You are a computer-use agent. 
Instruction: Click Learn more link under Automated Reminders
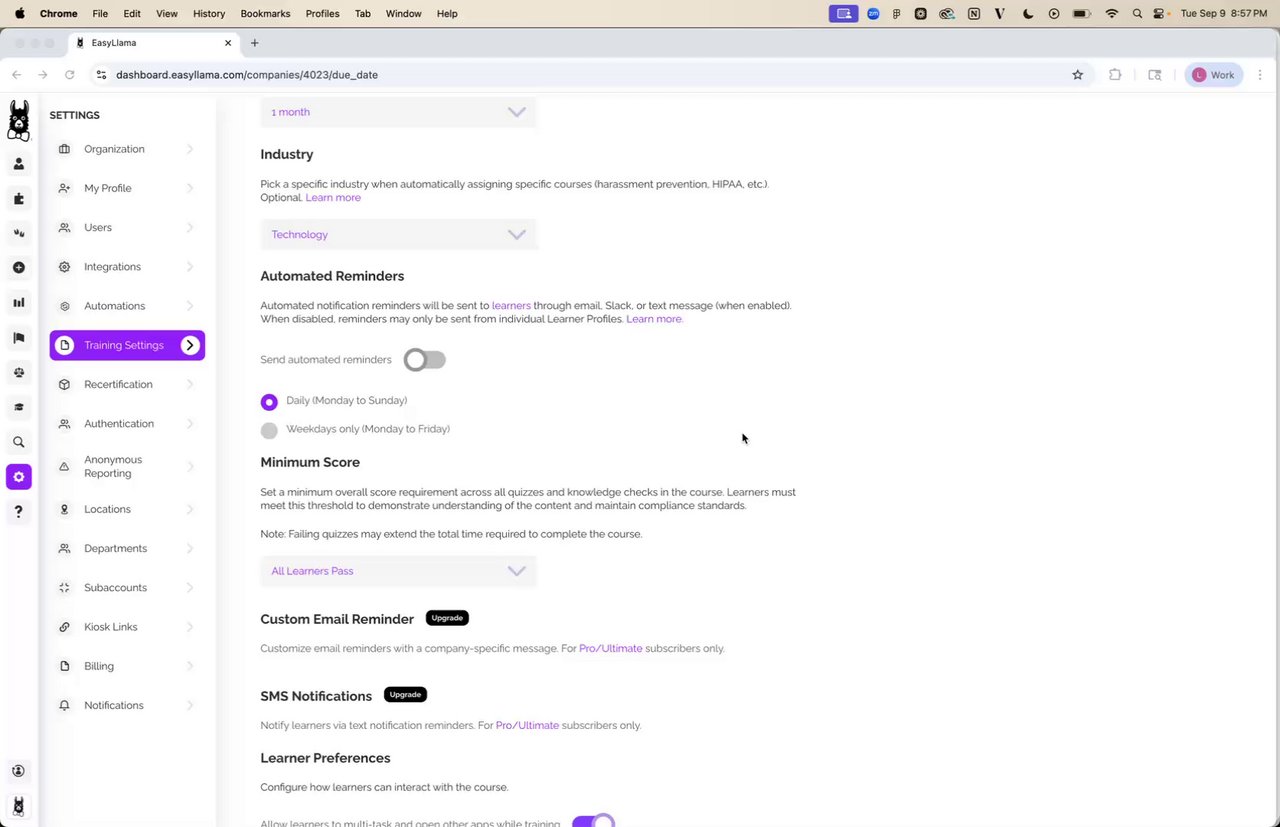[x=654, y=319]
